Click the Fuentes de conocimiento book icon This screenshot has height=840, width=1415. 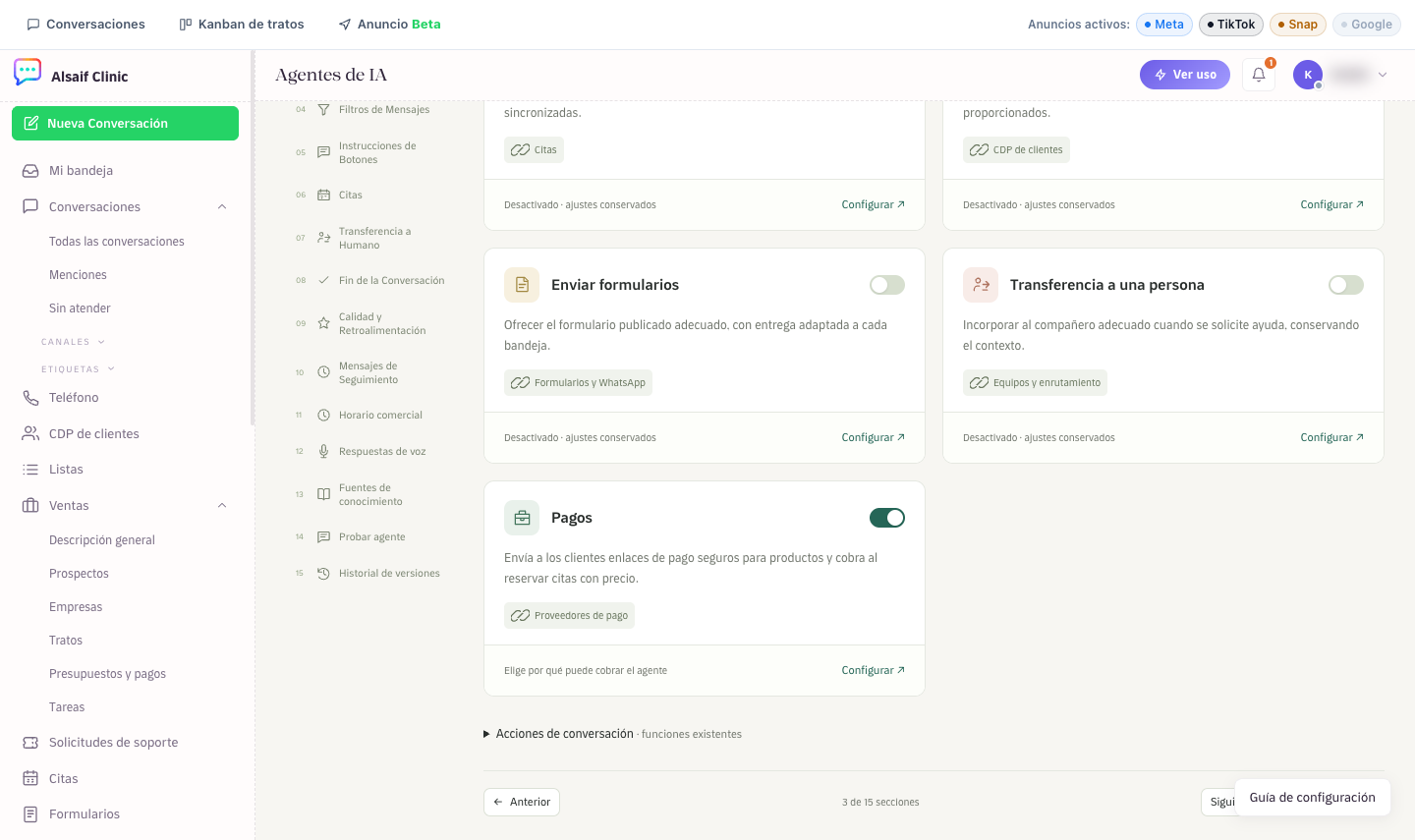click(x=323, y=494)
